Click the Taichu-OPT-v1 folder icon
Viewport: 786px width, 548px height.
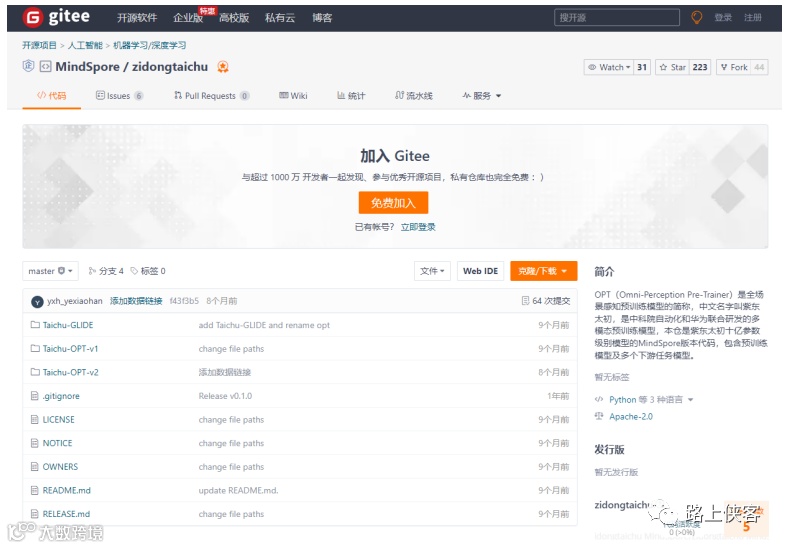point(35,348)
